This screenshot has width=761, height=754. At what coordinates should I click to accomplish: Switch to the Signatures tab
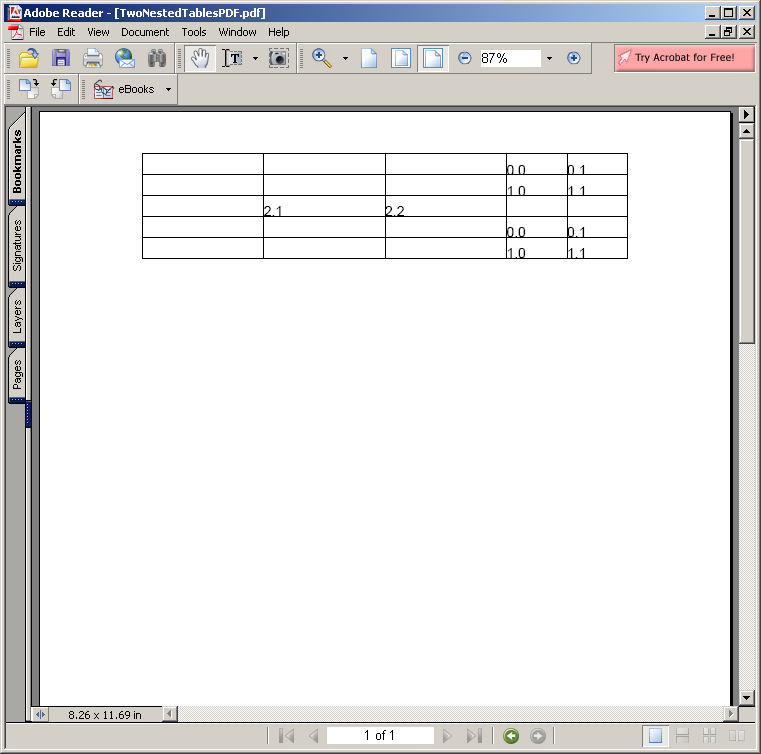17,245
